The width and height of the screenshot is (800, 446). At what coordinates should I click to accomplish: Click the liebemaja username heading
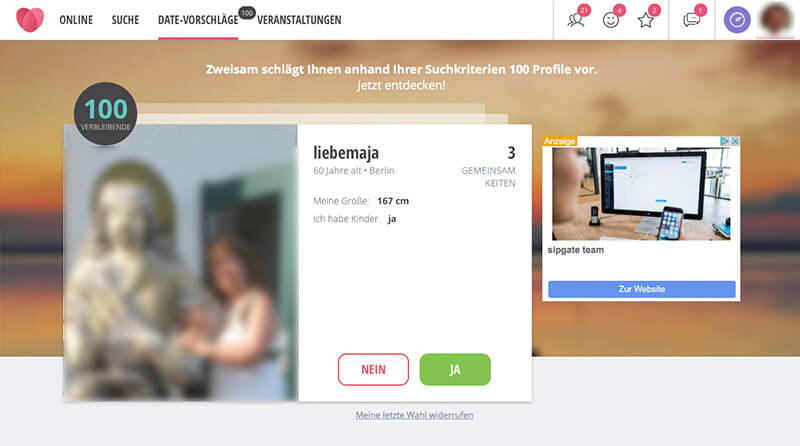click(346, 153)
